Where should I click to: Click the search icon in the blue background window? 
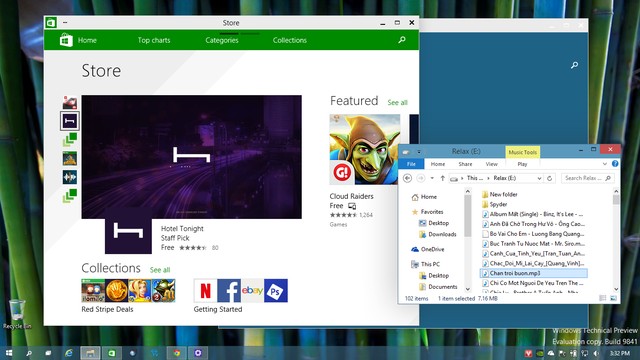pos(574,65)
